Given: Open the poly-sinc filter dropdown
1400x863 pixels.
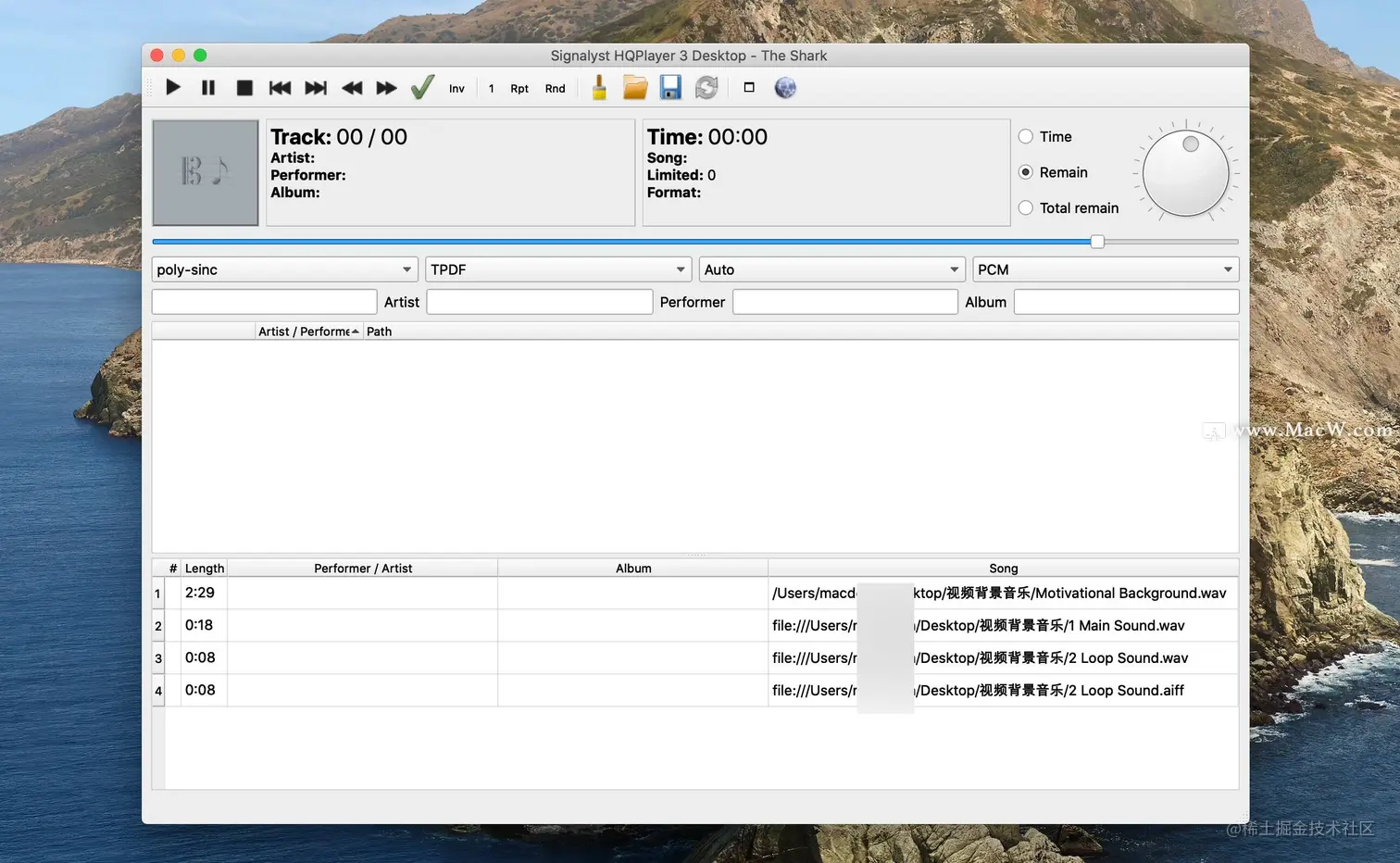Looking at the screenshot, I should 285,269.
